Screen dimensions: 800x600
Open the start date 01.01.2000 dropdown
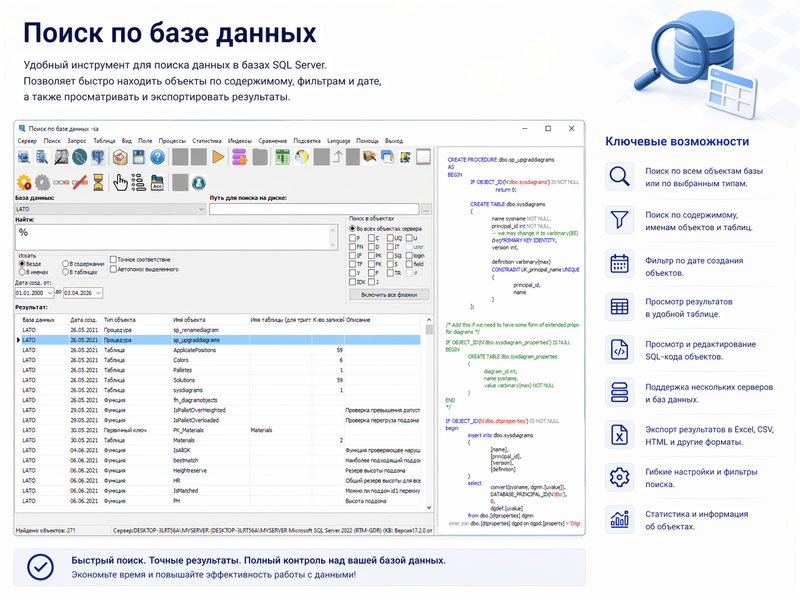[49, 293]
